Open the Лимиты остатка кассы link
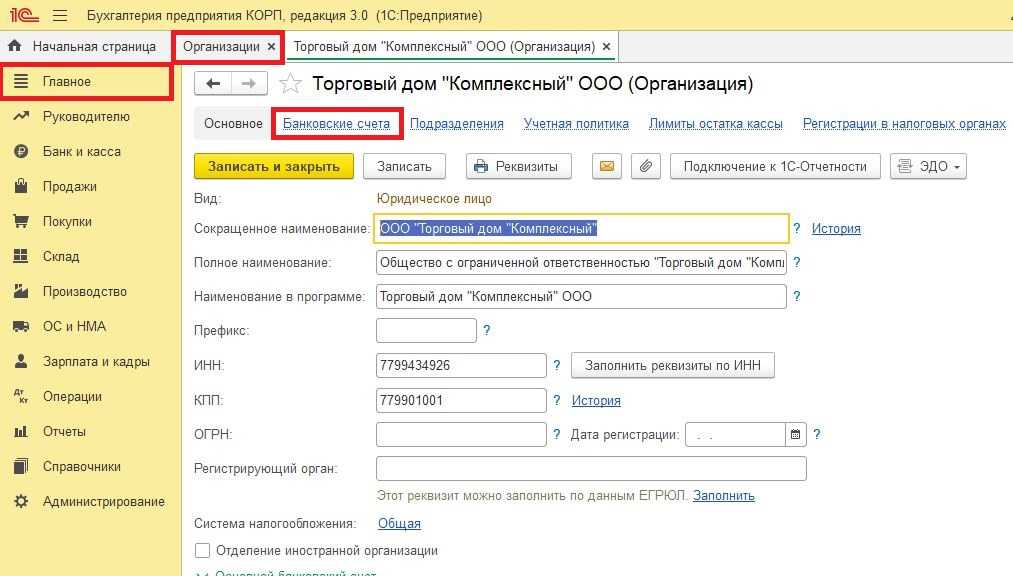Viewport: 1013px width, 576px height. tap(716, 123)
